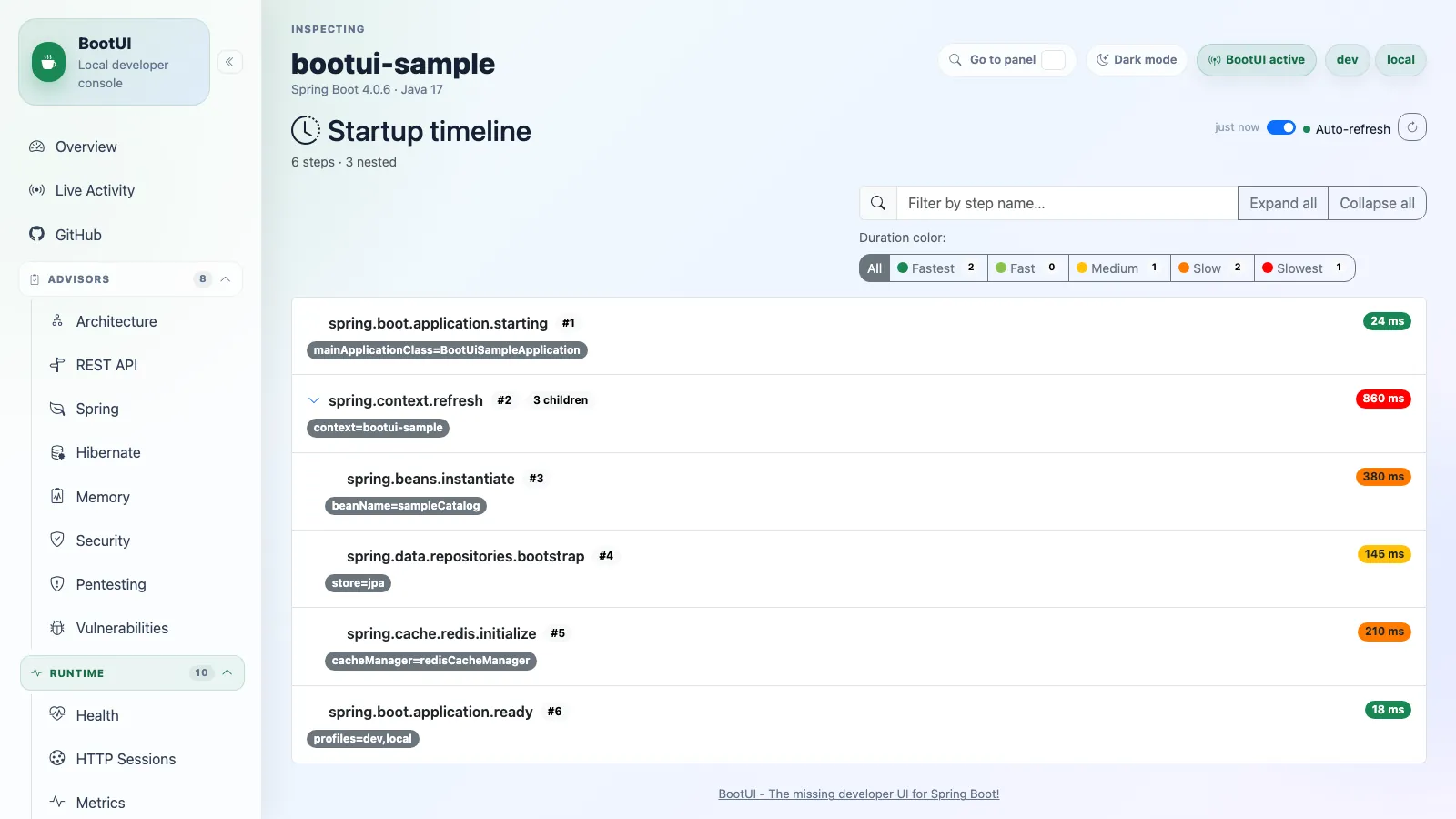Screen dimensions: 1456x819
Task: Click the Health heartbeat icon
Action: coord(57,714)
